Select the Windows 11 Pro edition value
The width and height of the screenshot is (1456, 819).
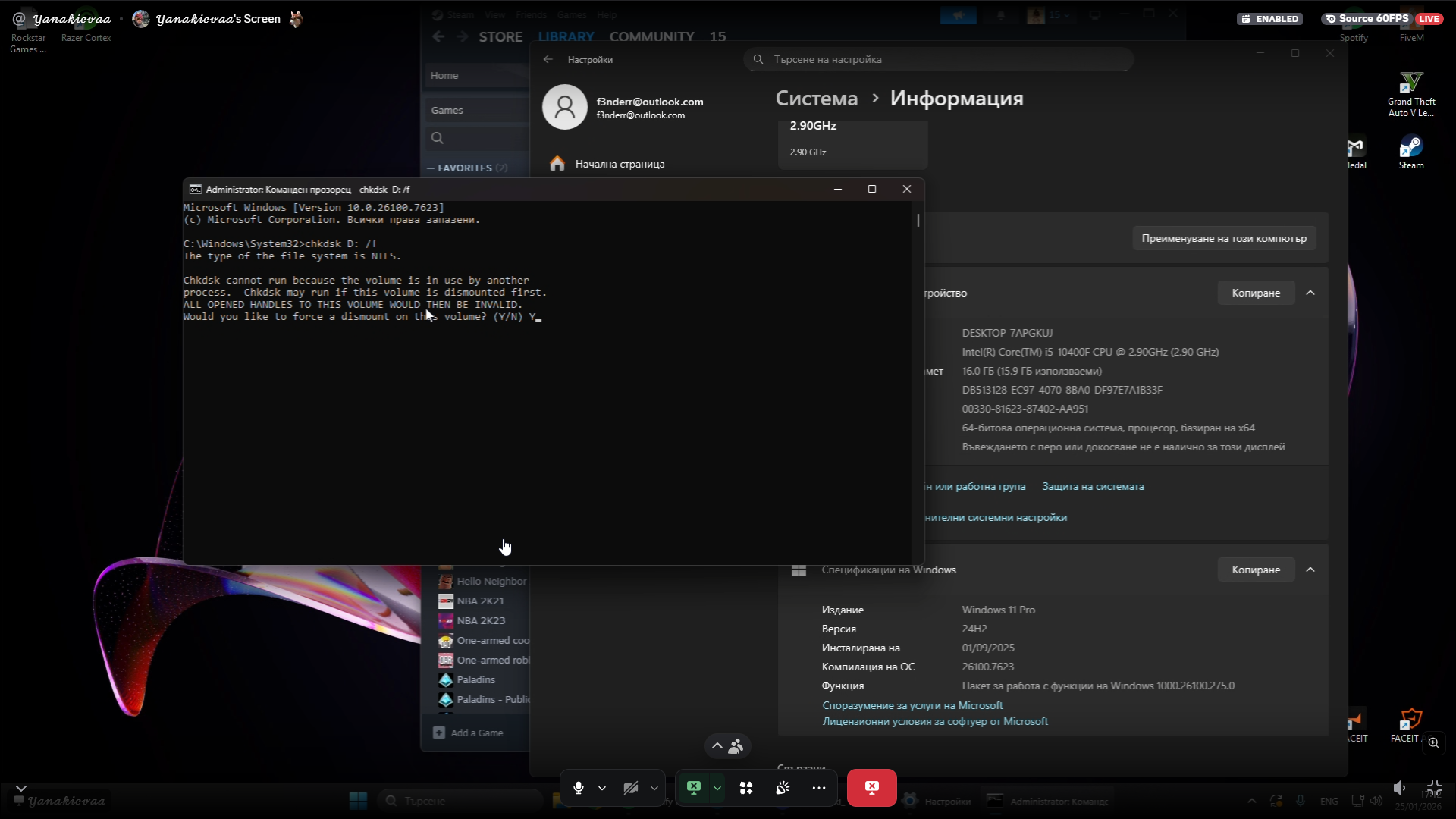pos(998,610)
